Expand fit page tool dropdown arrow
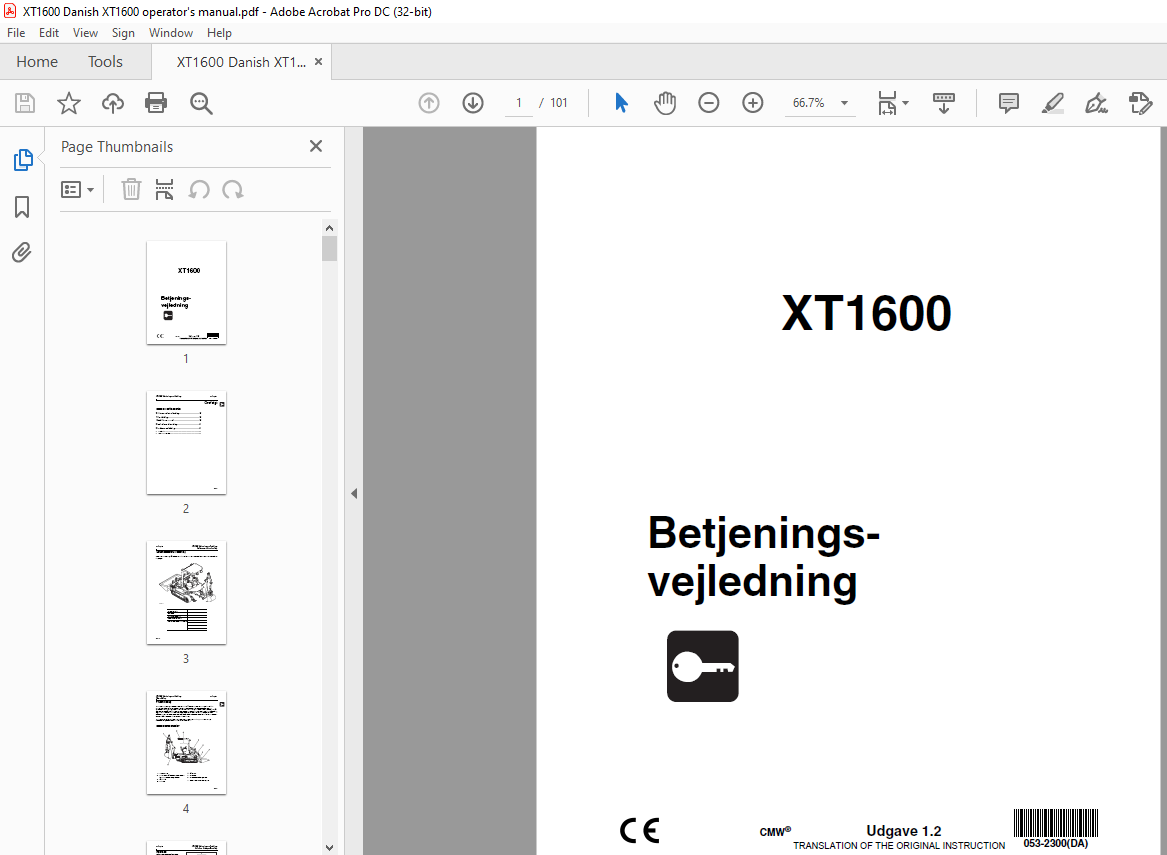1167x855 pixels. [906, 103]
